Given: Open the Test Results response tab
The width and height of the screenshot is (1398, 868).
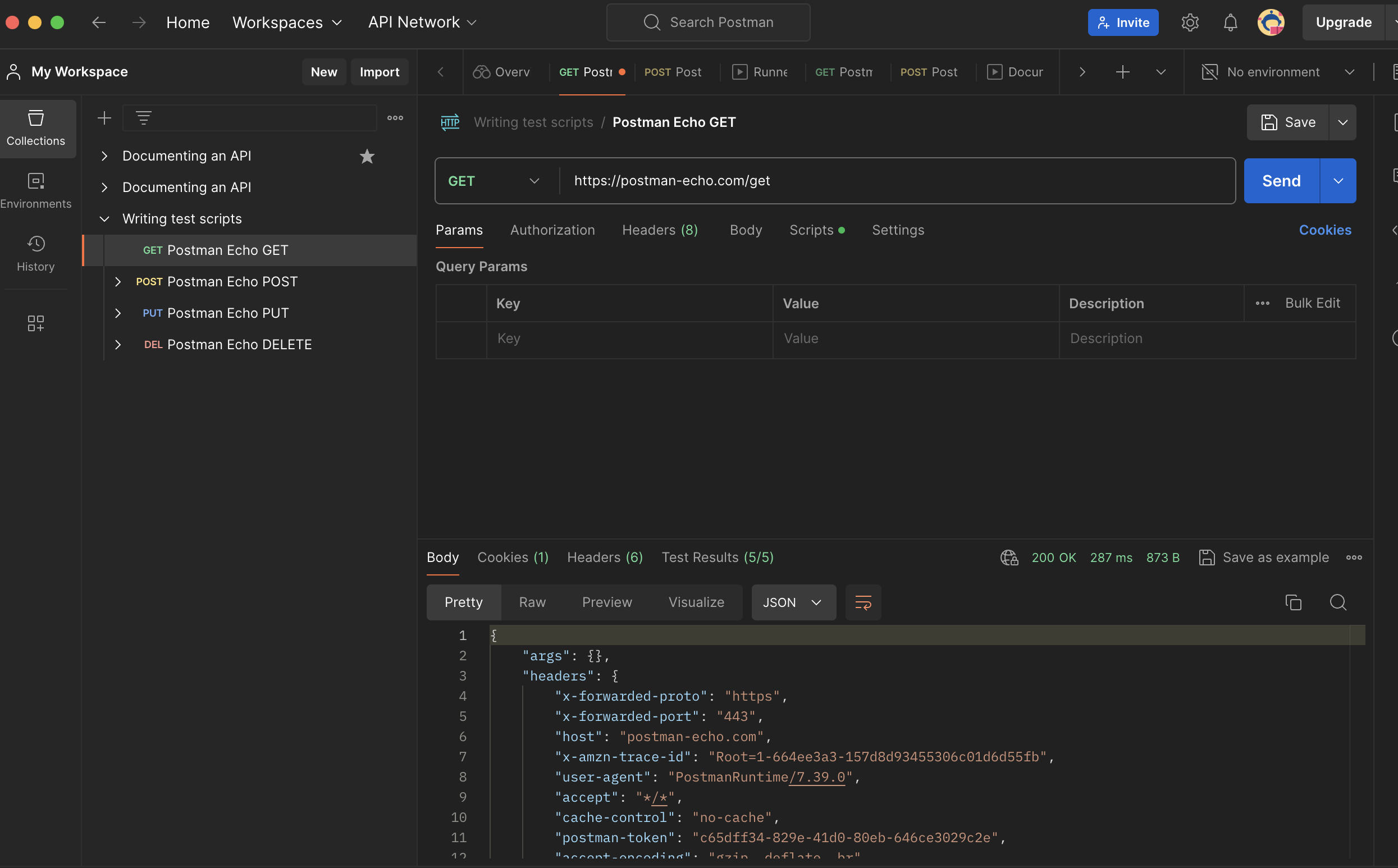Looking at the screenshot, I should pyautogui.click(x=717, y=558).
